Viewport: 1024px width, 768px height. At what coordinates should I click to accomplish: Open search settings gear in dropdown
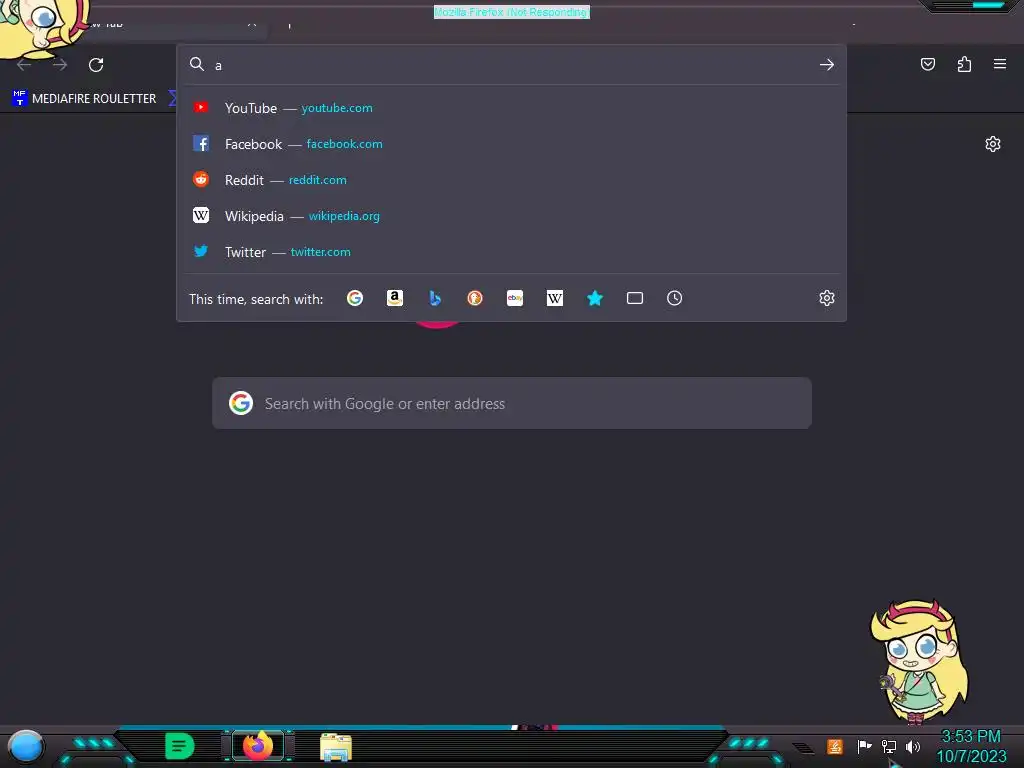[x=827, y=298]
